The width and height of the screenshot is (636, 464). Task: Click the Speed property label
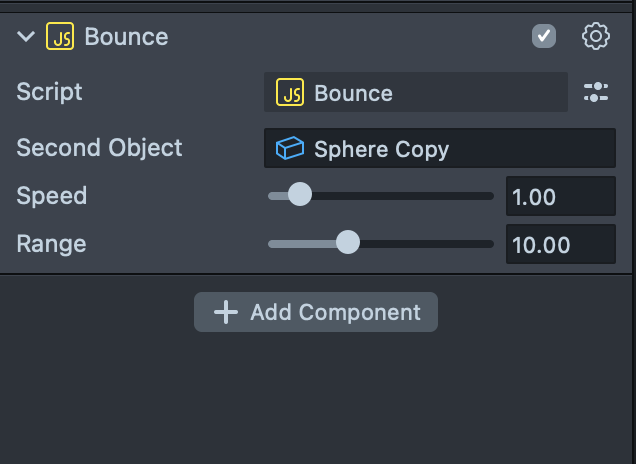click(x=51, y=195)
